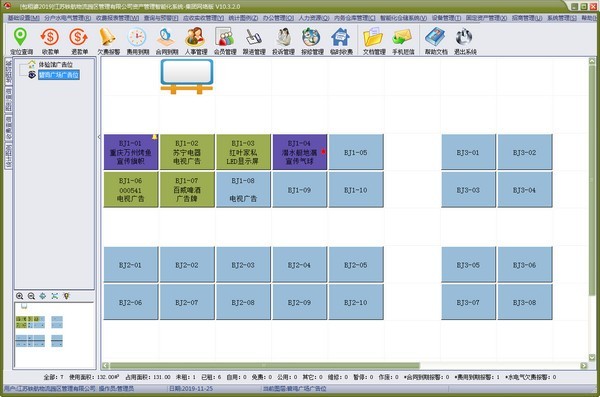Open 人事管理 personnel management
The height and width of the screenshot is (397, 600).
coord(196,41)
